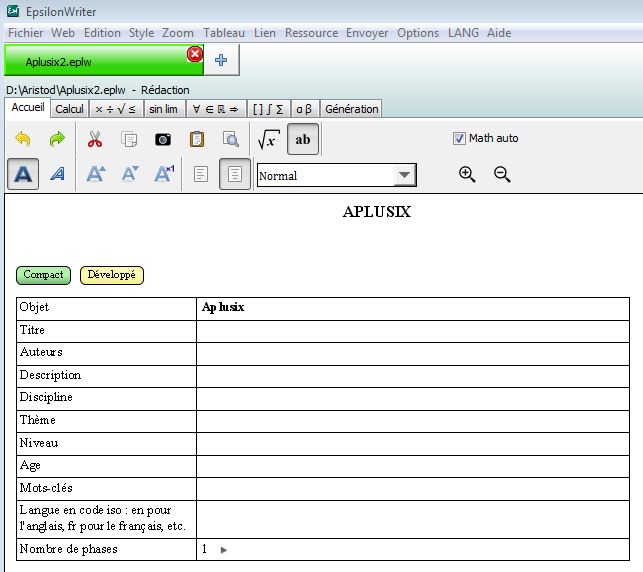This screenshot has height=572, width=643.
Task: Click the empty Auteurs value cell
Action: pos(413,354)
